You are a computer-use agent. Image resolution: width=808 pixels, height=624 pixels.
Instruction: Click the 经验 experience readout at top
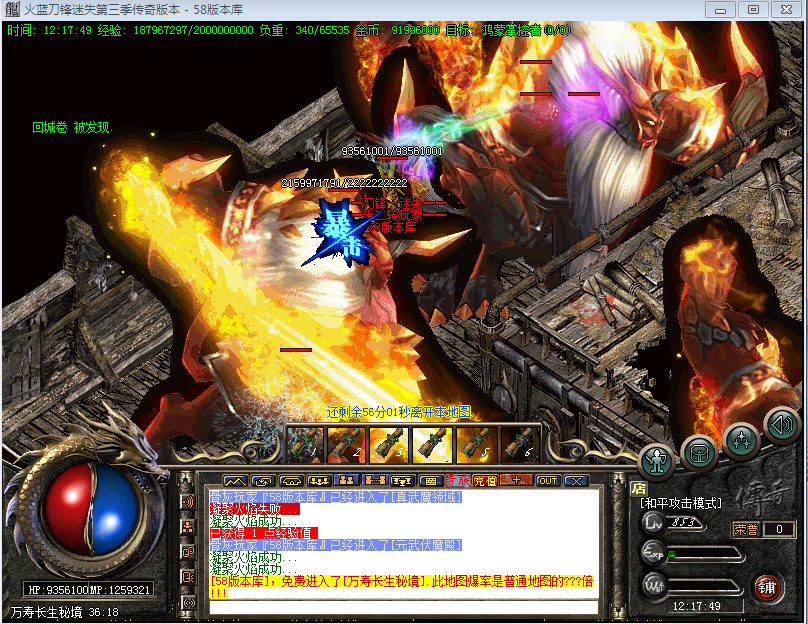175,30
